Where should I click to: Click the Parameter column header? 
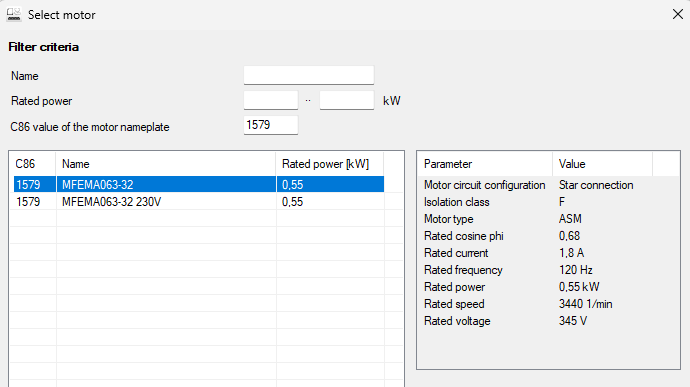(x=485, y=164)
